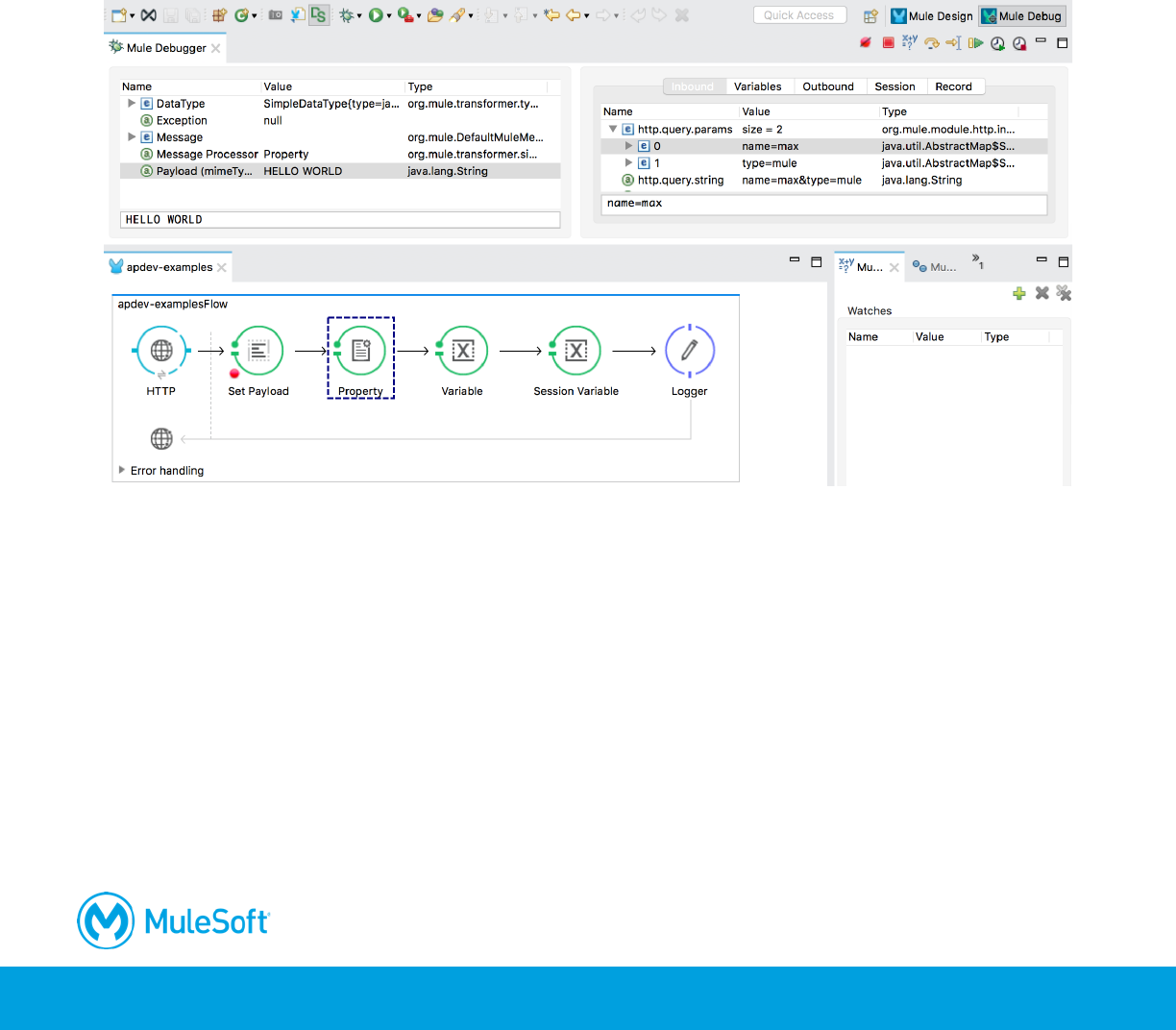Select the http.query.string row

(x=824, y=180)
